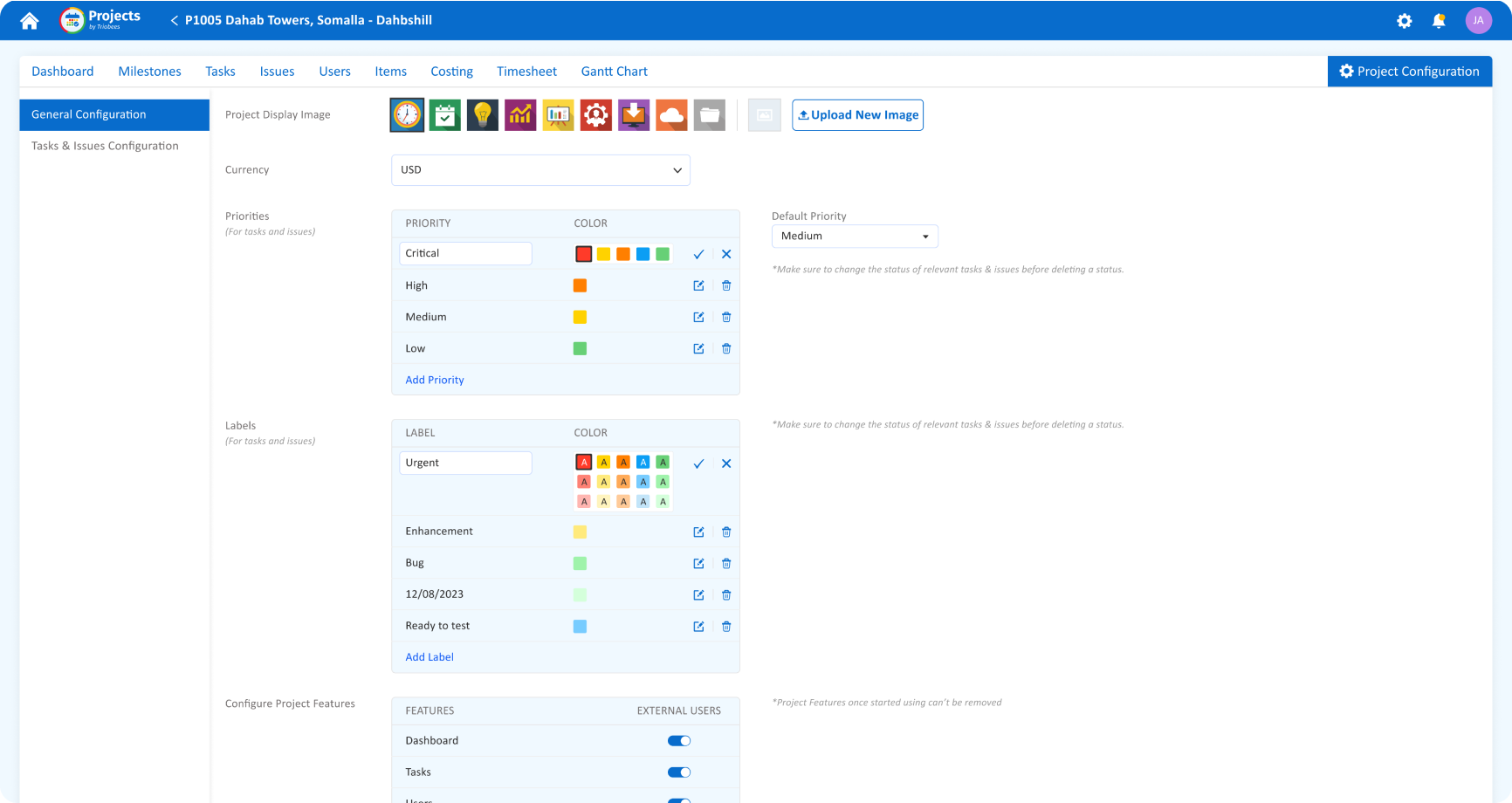Pick the green calendar project image

444,115
